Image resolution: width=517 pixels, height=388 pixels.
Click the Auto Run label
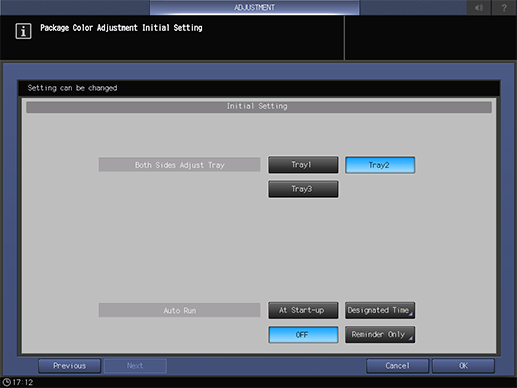point(179,310)
